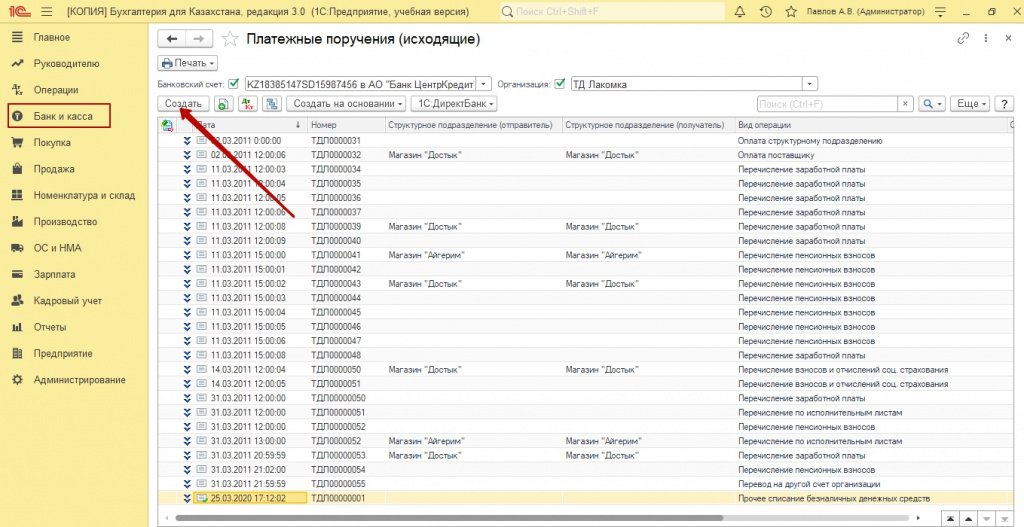Image resolution: width=1024 pixels, height=527 pixels.
Task: Open Кадровый учет section
Action: pyautogui.click(x=67, y=300)
